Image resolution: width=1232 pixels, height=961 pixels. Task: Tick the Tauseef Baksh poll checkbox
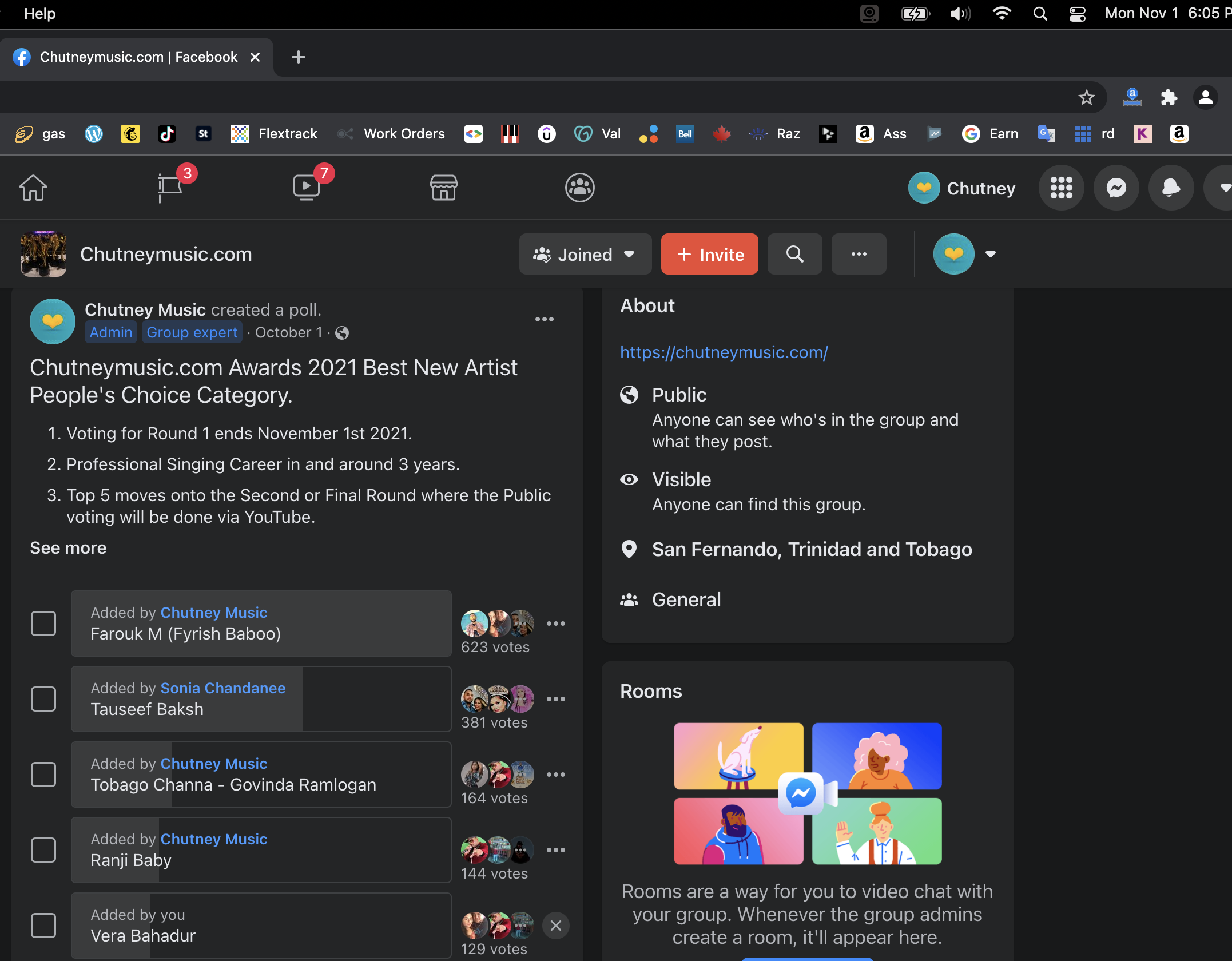[x=43, y=699]
